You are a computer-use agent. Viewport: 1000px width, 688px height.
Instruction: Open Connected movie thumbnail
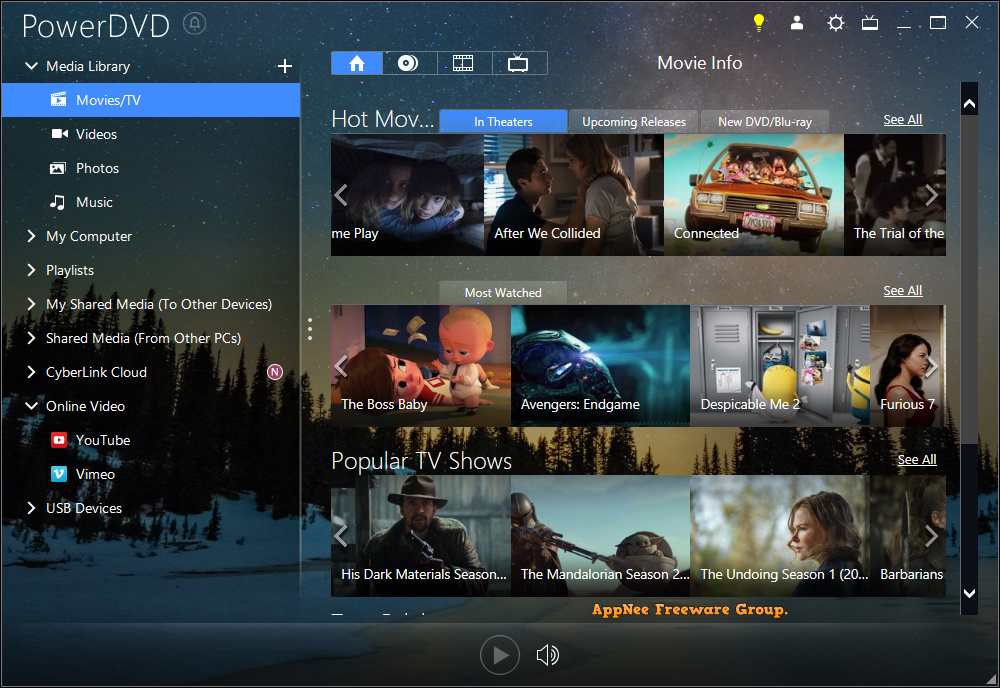754,194
